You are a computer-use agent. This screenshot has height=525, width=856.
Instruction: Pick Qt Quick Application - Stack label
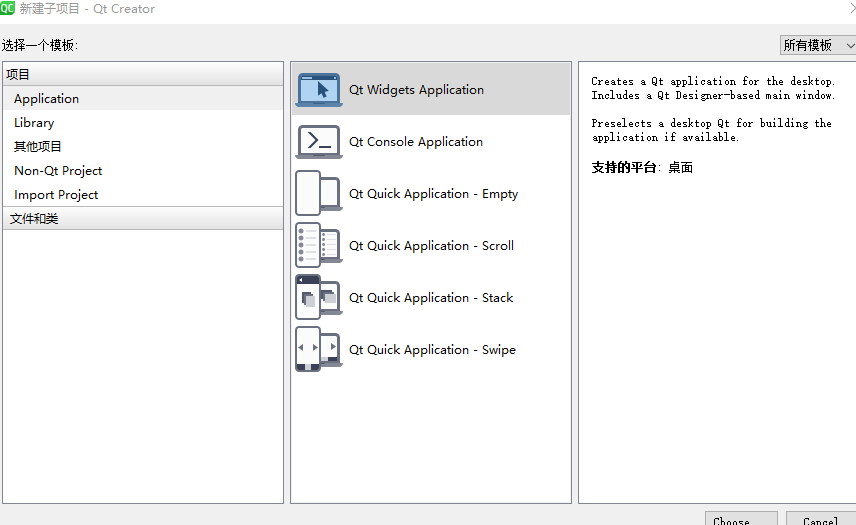tap(431, 297)
